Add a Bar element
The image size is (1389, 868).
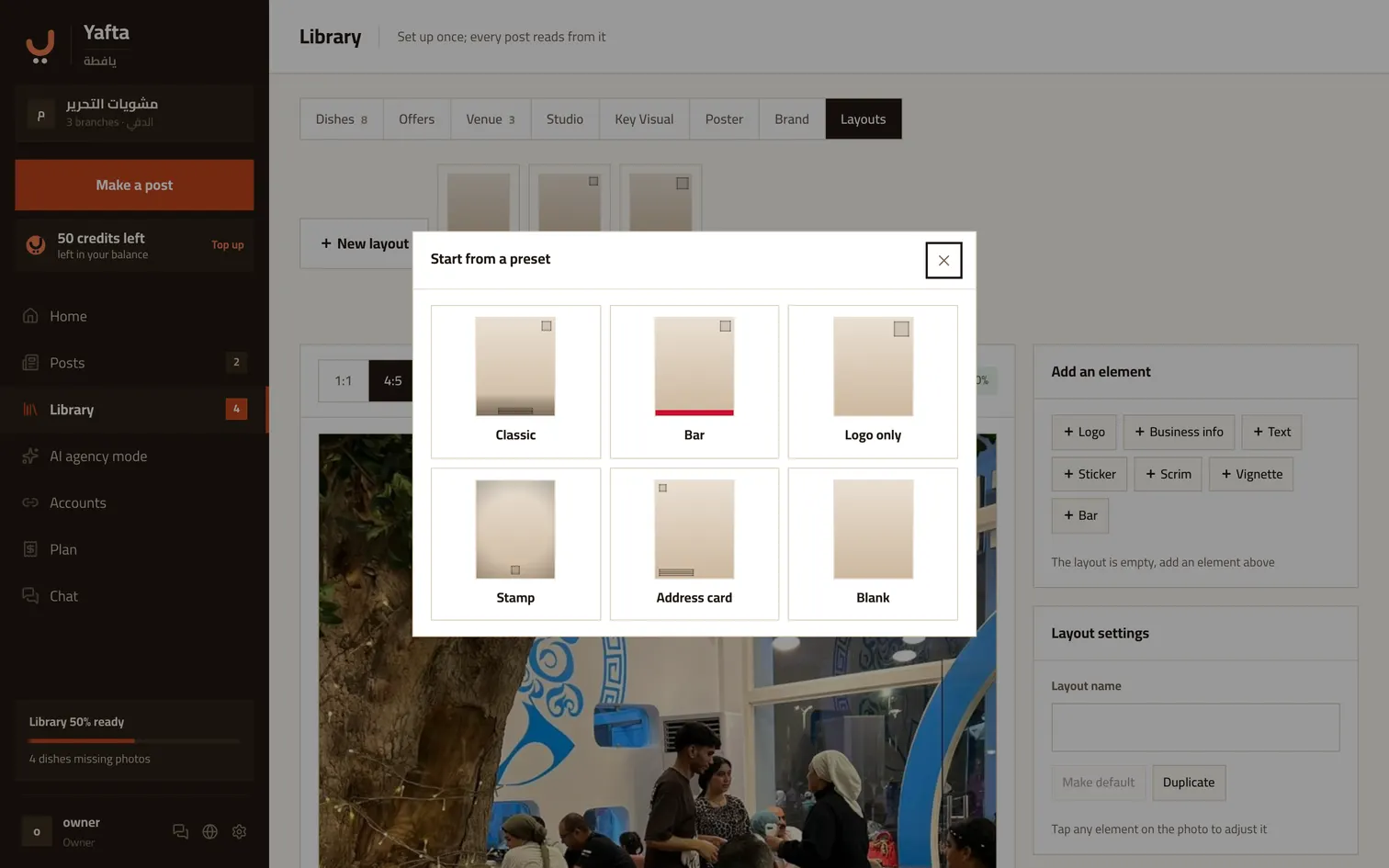tap(1080, 515)
